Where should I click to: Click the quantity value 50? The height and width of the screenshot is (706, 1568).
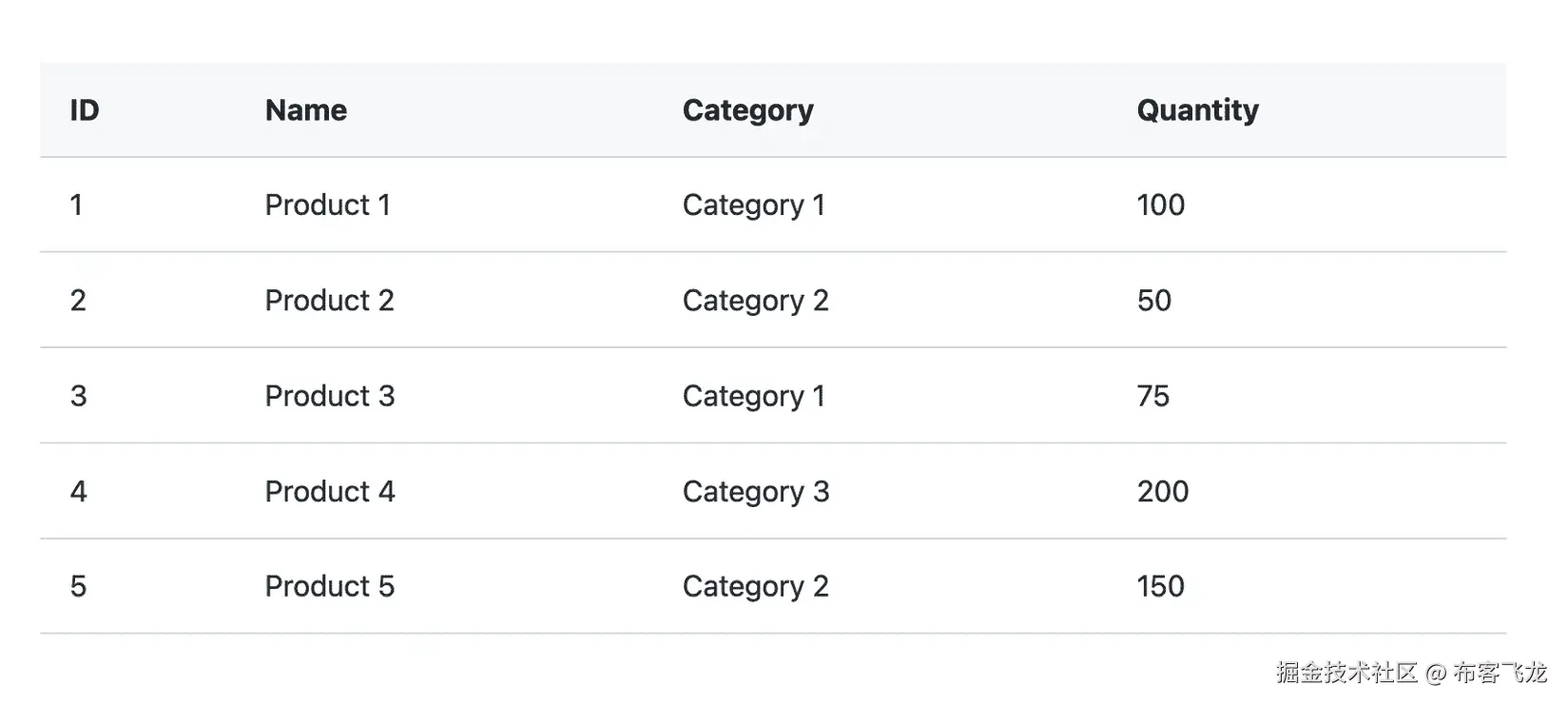click(x=1153, y=301)
